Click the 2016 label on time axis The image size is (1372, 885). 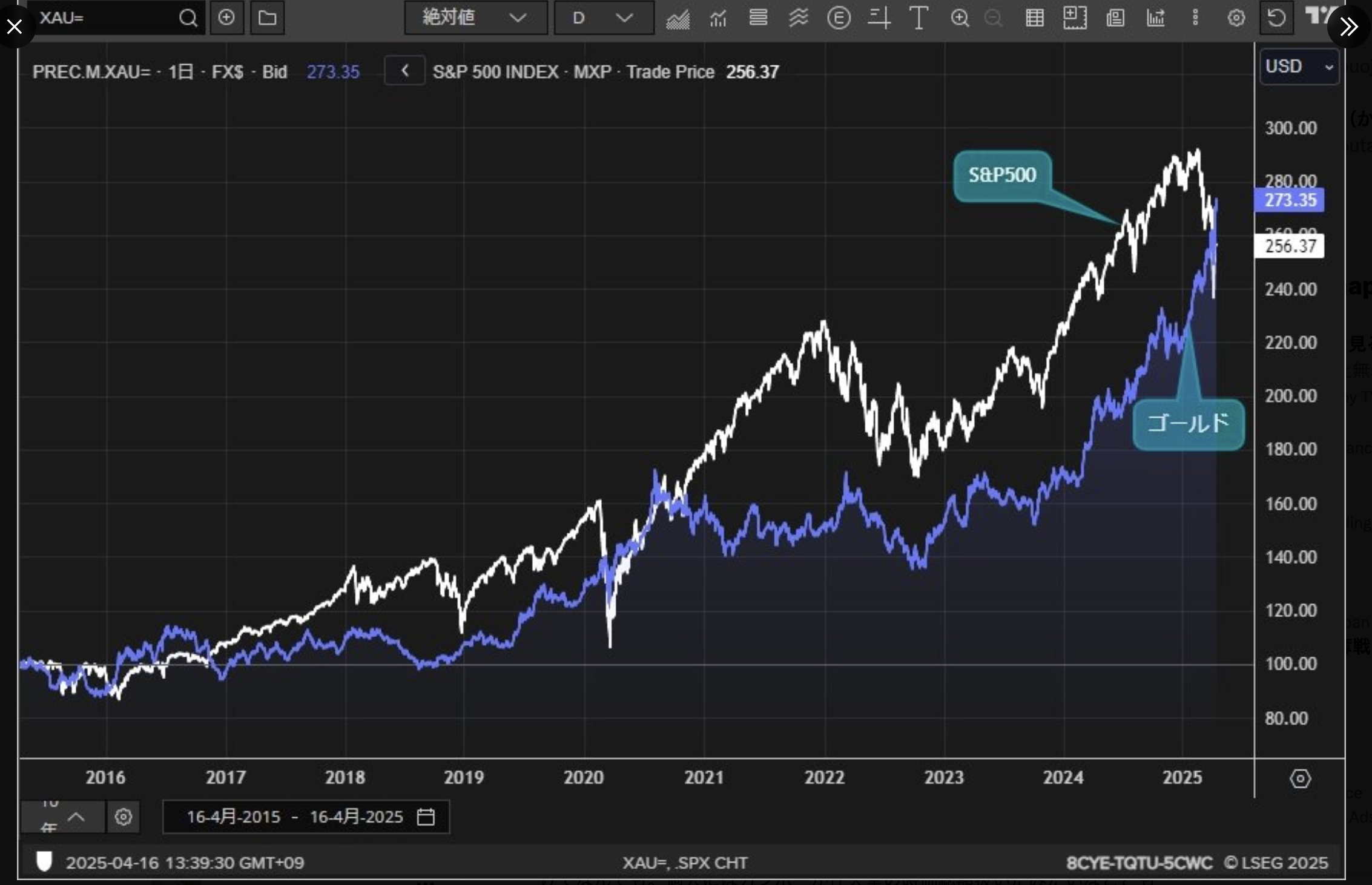105,778
